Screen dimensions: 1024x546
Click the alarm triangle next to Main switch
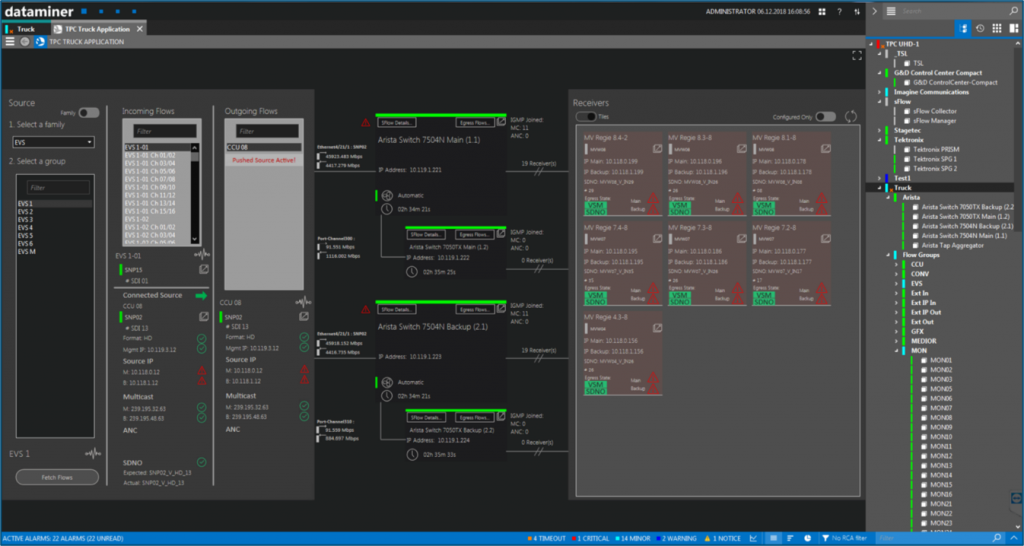(366, 122)
